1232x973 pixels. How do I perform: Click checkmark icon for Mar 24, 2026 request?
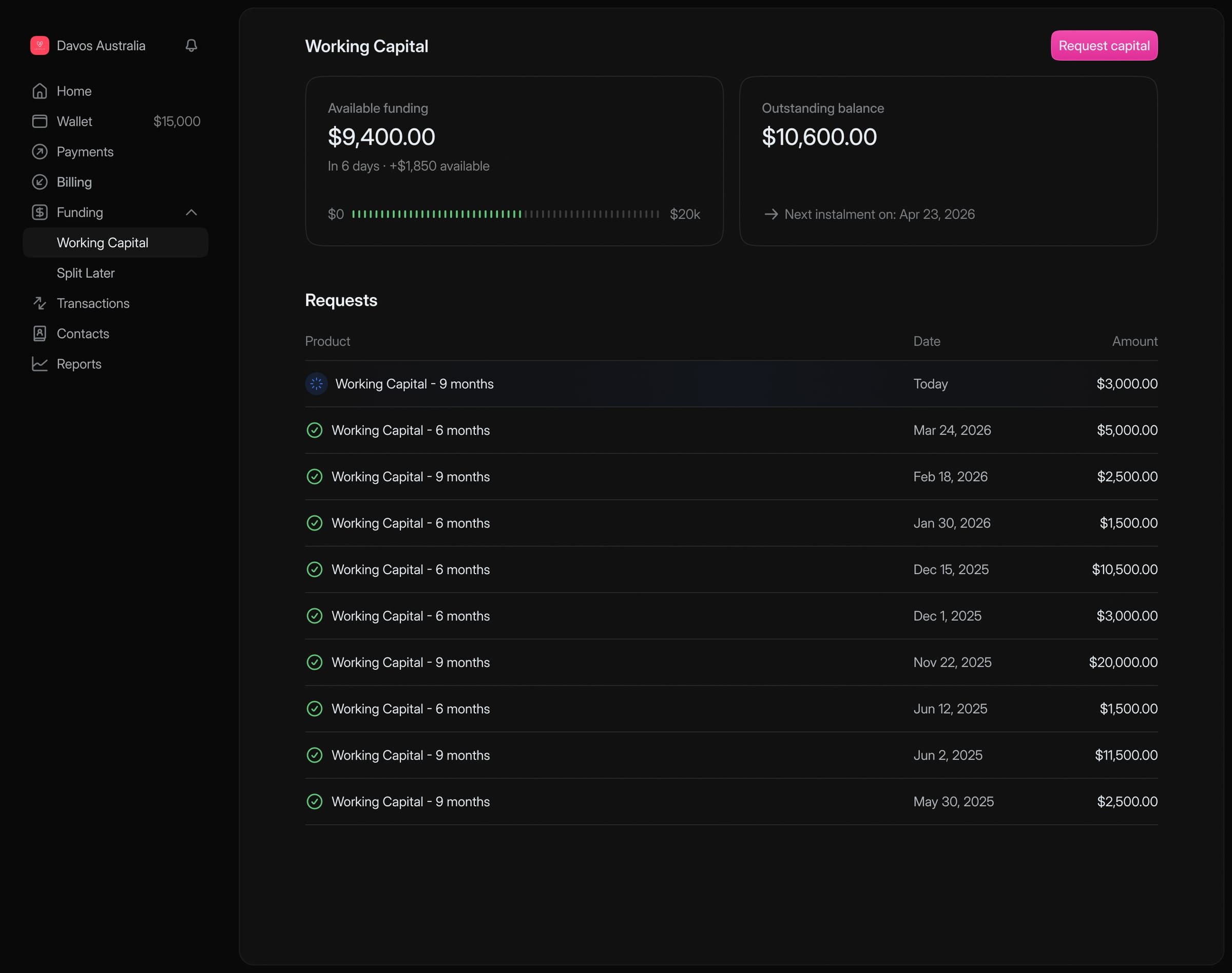pos(315,430)
